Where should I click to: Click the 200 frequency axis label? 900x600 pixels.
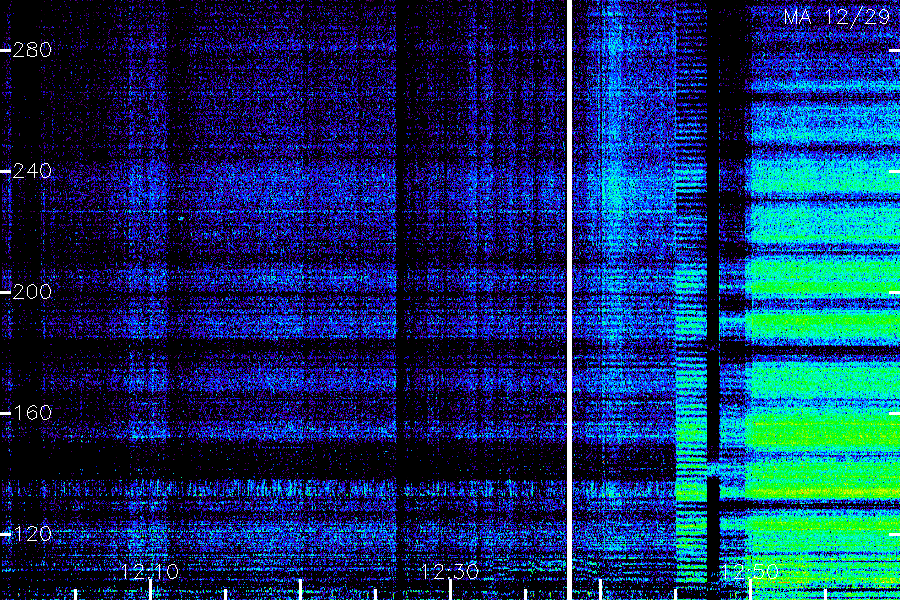(x=32, y=292)
